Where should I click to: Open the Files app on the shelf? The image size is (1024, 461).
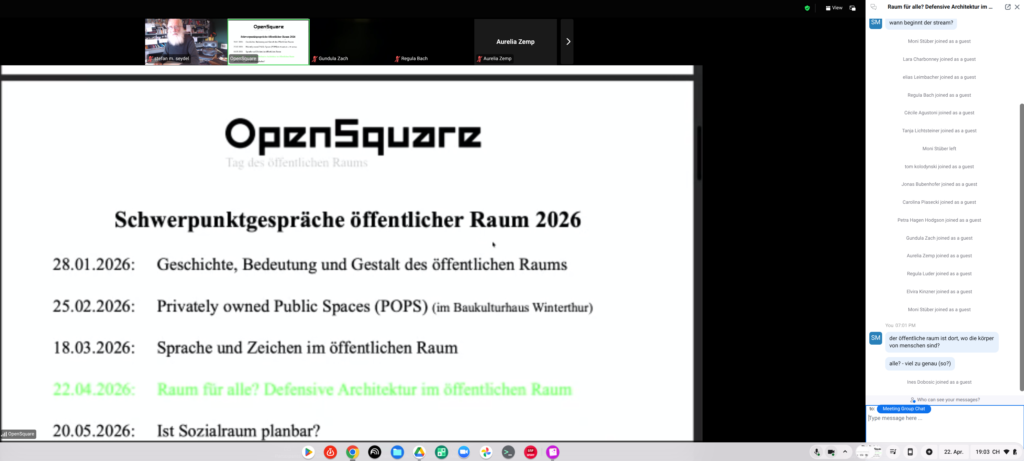pyautogui.click(x=397, y=452)
